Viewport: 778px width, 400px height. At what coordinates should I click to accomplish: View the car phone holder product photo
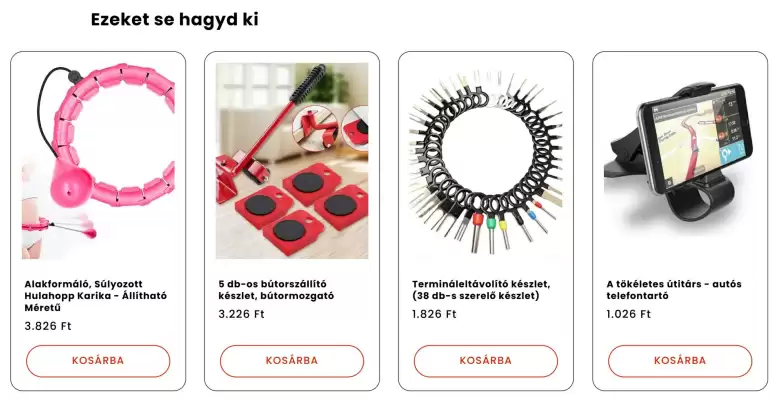pos(680,161)
